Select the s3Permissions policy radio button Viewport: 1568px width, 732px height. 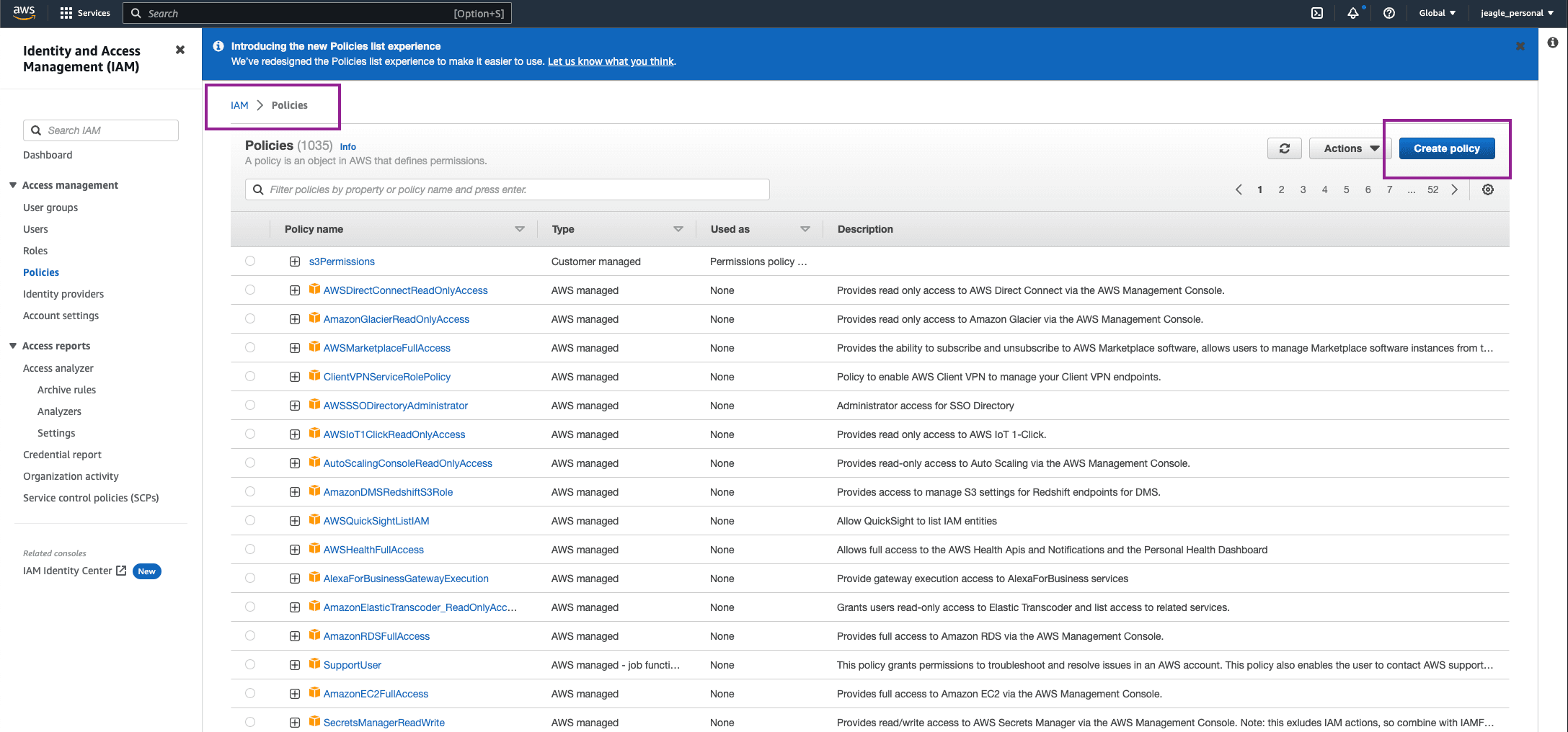250,261
